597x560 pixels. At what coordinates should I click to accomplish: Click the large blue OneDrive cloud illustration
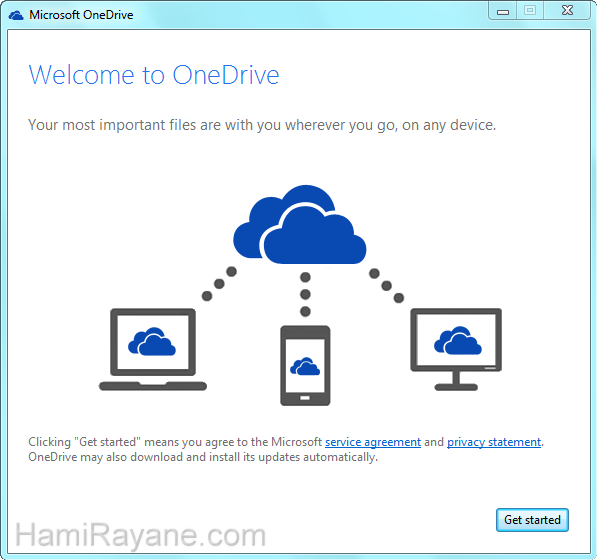300,225
